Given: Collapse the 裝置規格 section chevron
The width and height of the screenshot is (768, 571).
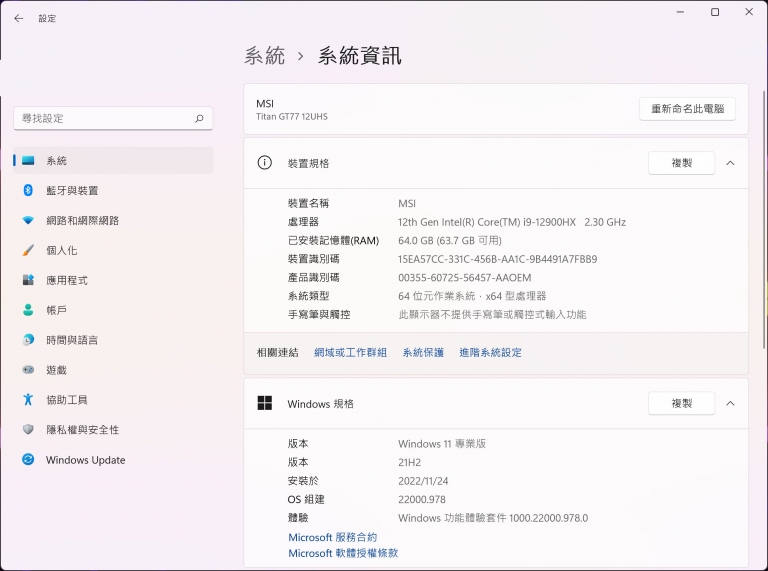Looking at the screenshot, I should (730, 163).
